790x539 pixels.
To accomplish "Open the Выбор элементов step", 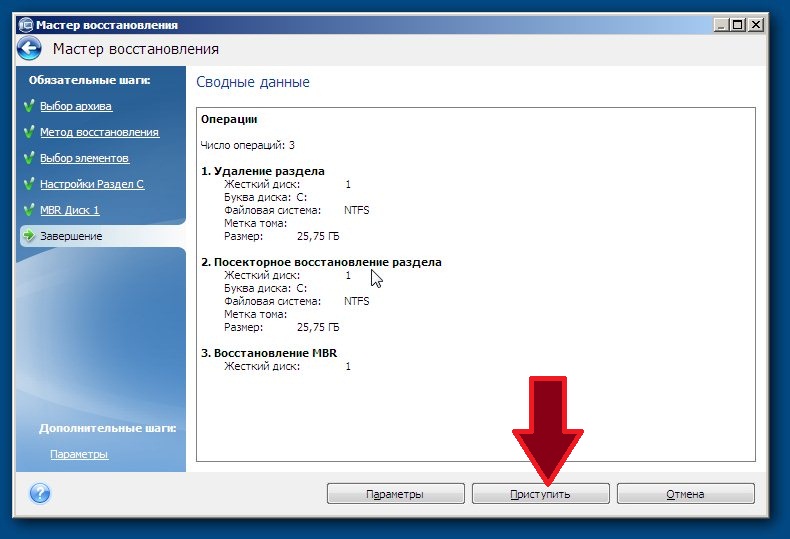I will tap(84, 158).
